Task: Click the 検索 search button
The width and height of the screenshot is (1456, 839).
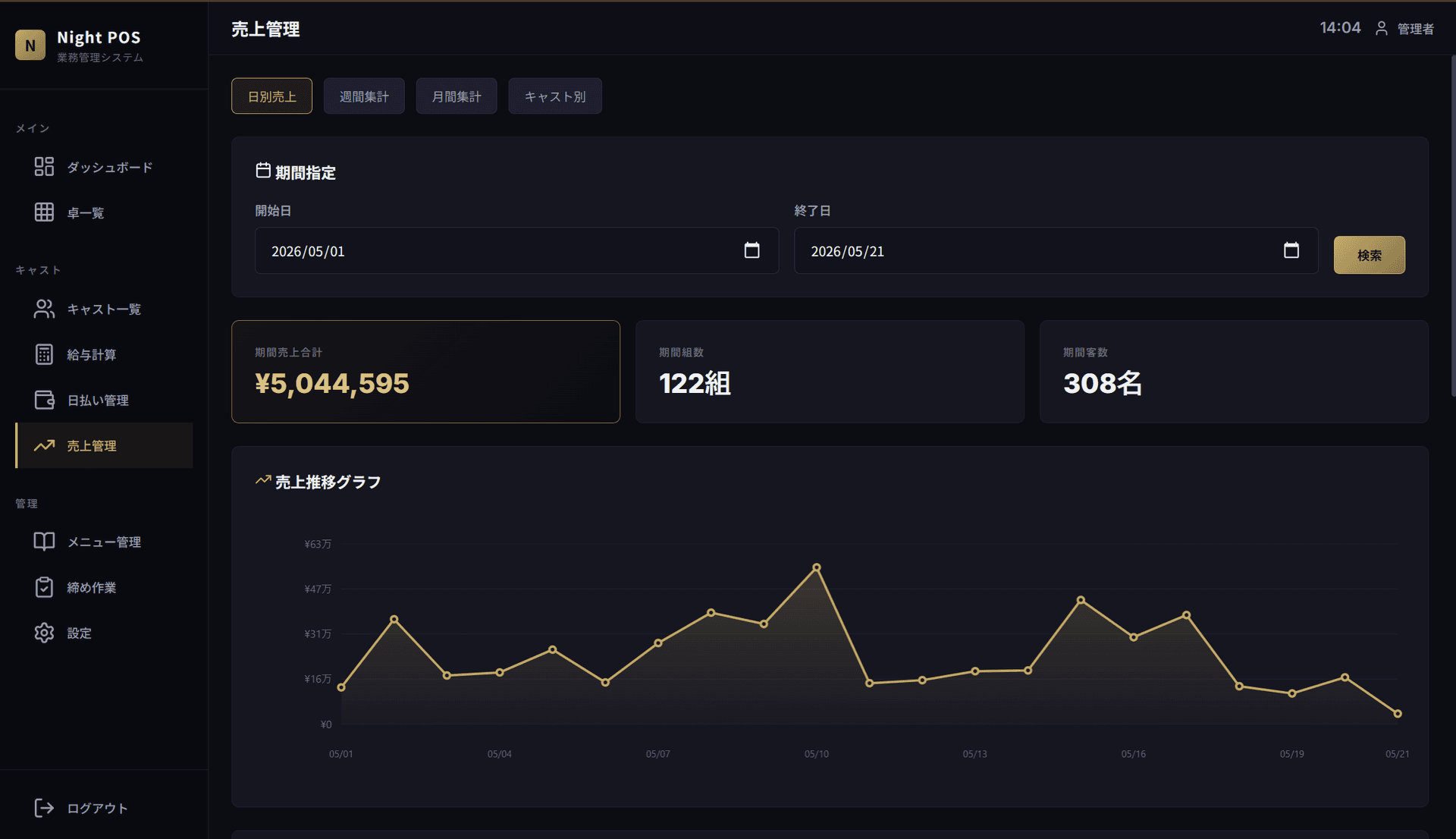Action: 1369,255
